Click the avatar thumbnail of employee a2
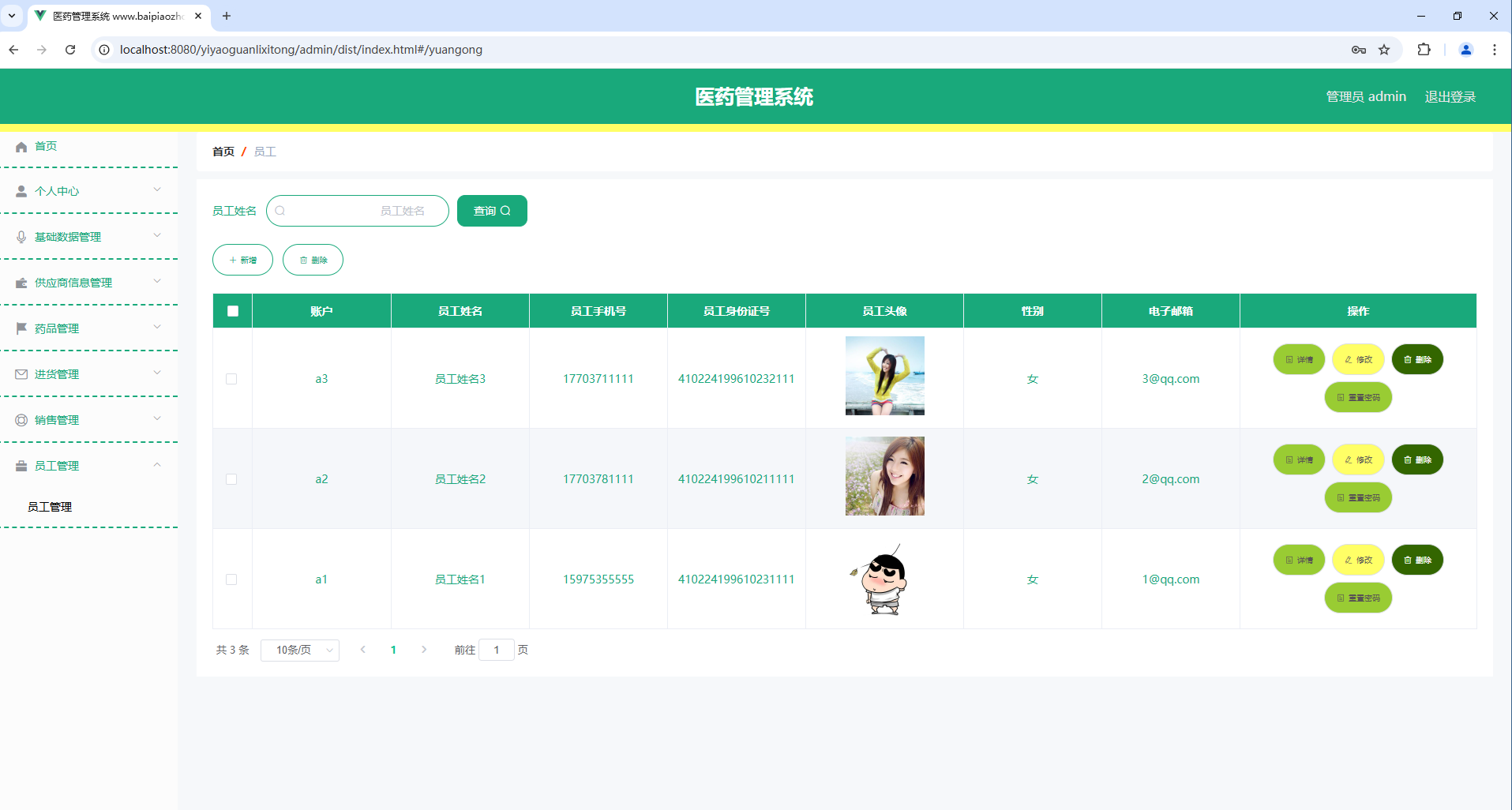Screen dimensions: 1512x810 click(884, 476)
